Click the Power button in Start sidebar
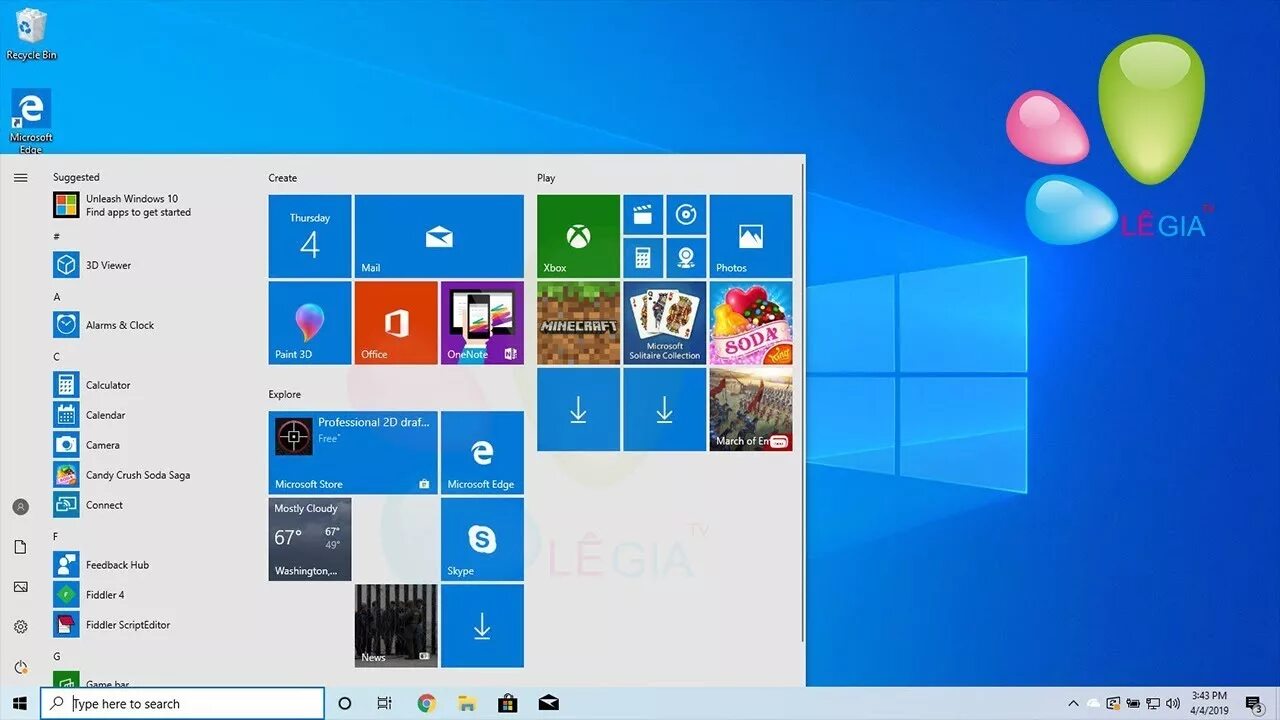1280x720 pixels. tap(20, 667)
